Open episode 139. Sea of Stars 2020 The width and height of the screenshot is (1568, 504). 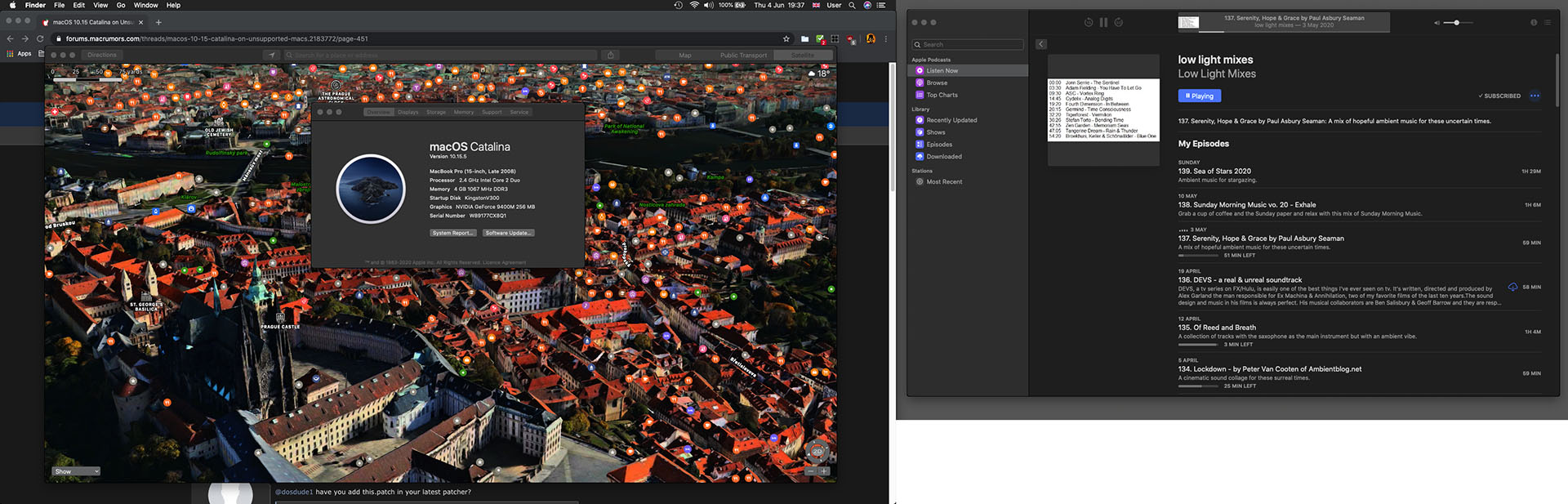pyautogui.click(x=1359, y=172)
